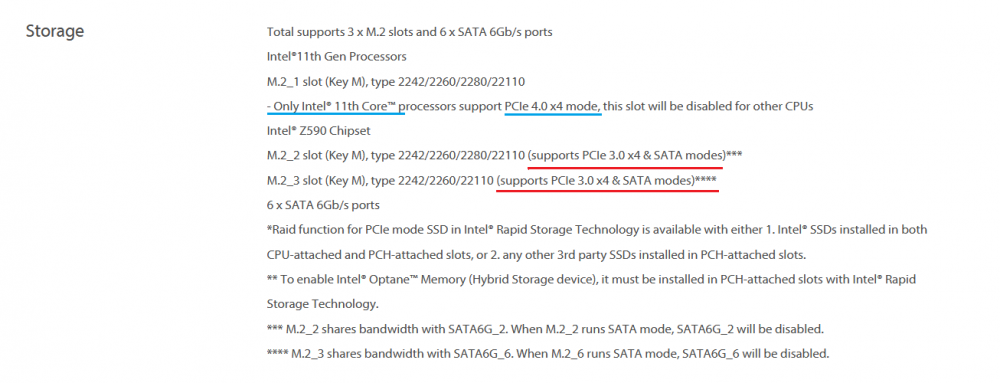Click "M.2_2 slot (Key M), type 2242/2260/2280/22110"
The image size is (1000, 383).
click(x=396, y=155)
